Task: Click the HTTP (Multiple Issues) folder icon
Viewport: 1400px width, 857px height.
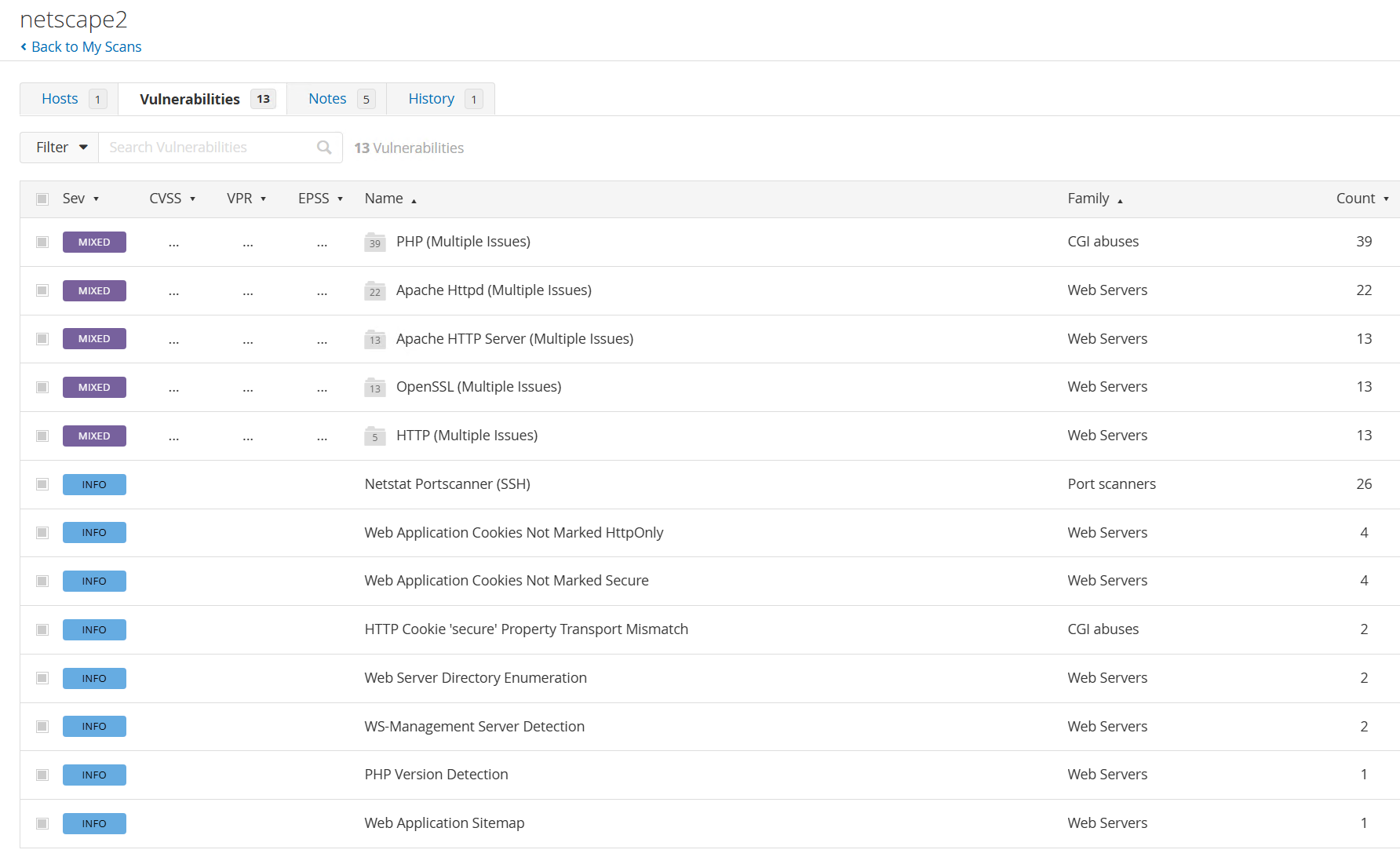Action: point(375,436)
